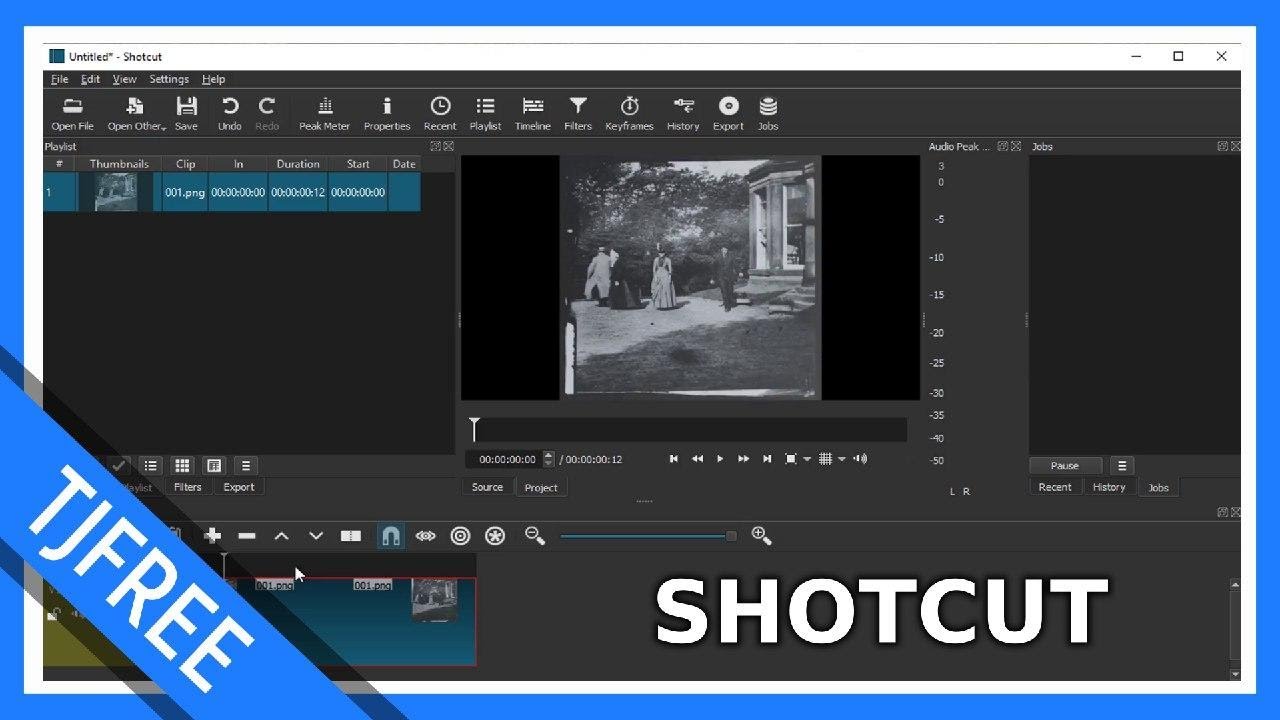Viewport: 1280px width, 720px height.
Task: Click the Clip column header
Action: coord(185,164)
